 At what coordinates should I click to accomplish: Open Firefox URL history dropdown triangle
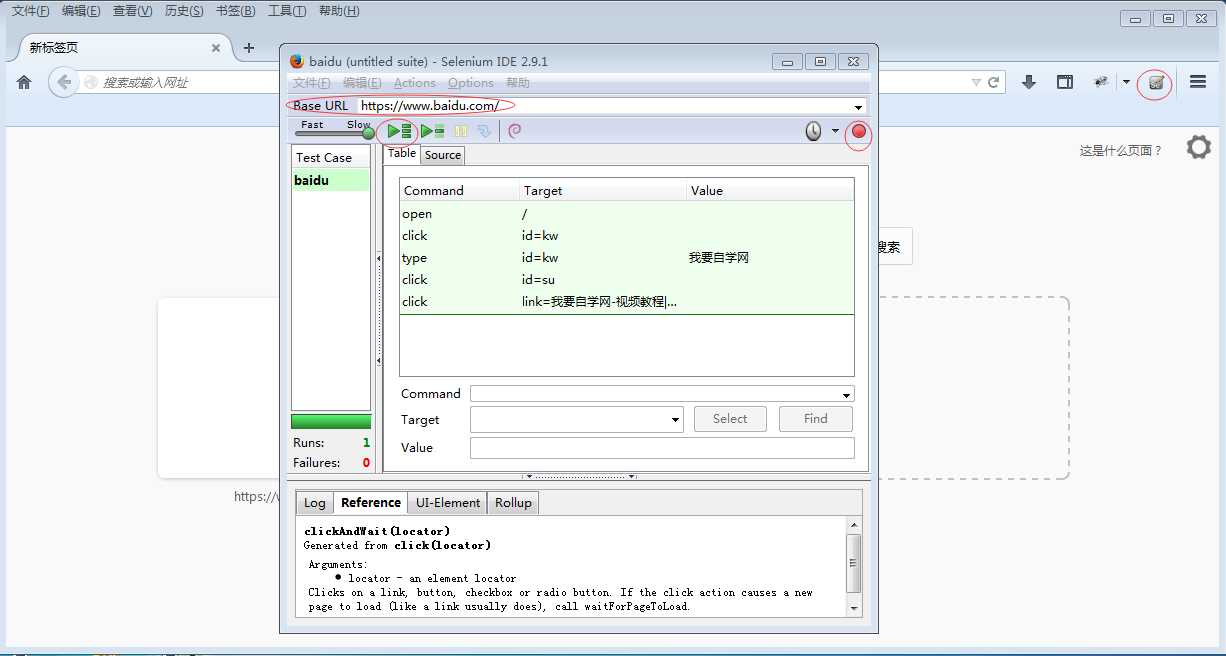(976, 83)
